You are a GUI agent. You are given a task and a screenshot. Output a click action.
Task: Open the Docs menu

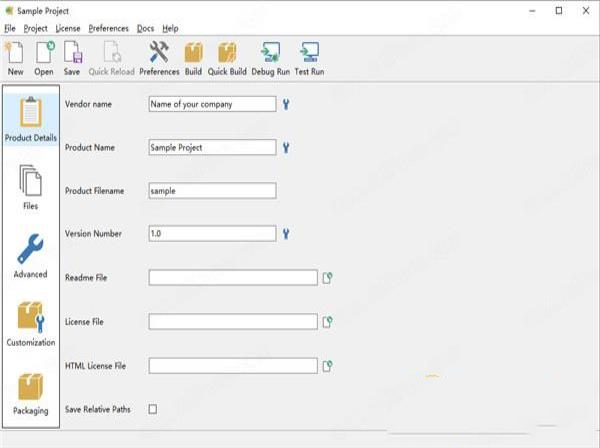145,28
